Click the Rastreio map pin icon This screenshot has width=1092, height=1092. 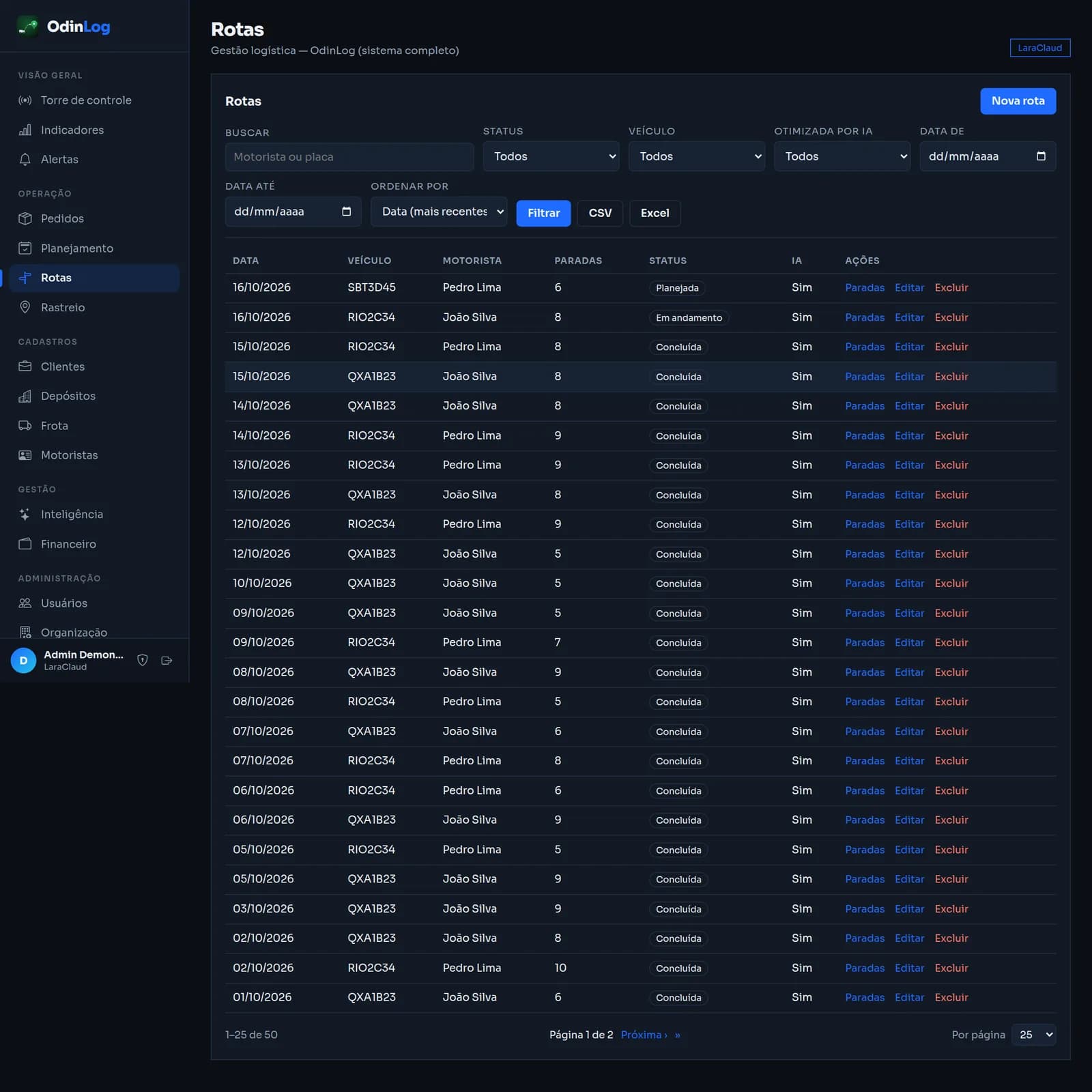25,307
